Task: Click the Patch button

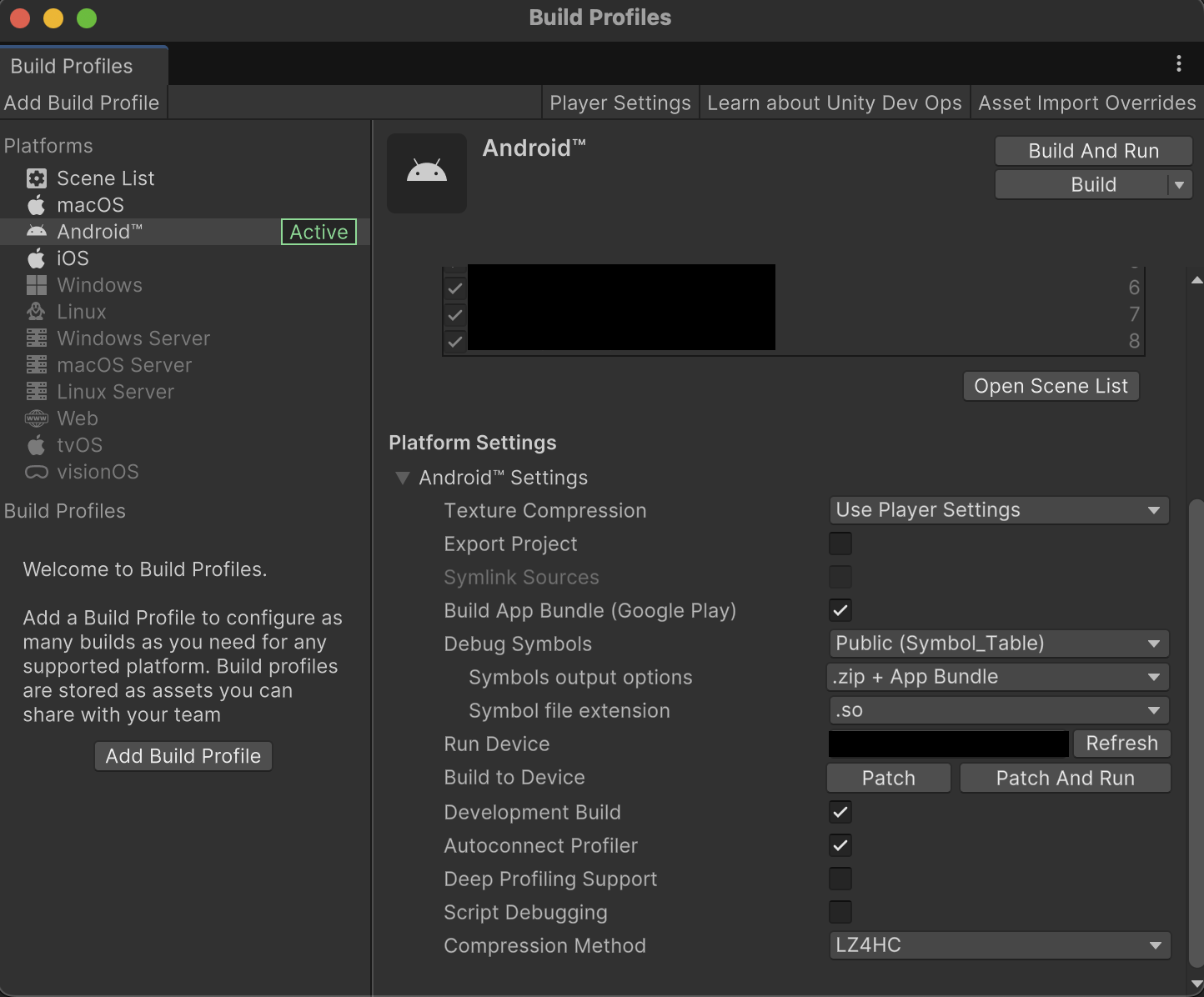Action: 889,778
